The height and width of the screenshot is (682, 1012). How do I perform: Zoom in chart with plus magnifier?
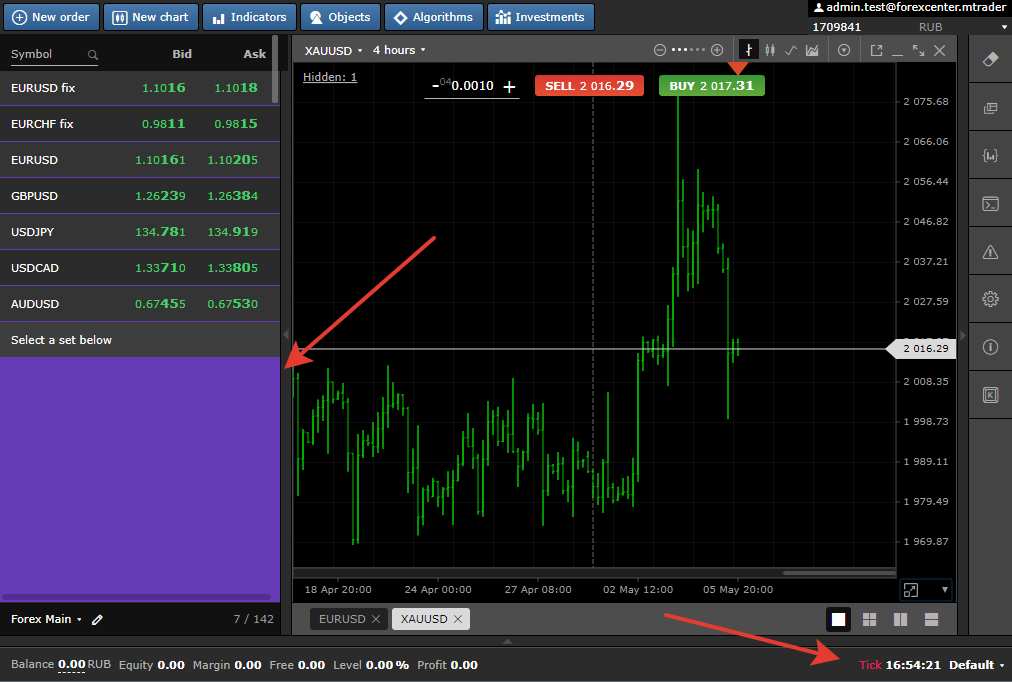point(717,50)
